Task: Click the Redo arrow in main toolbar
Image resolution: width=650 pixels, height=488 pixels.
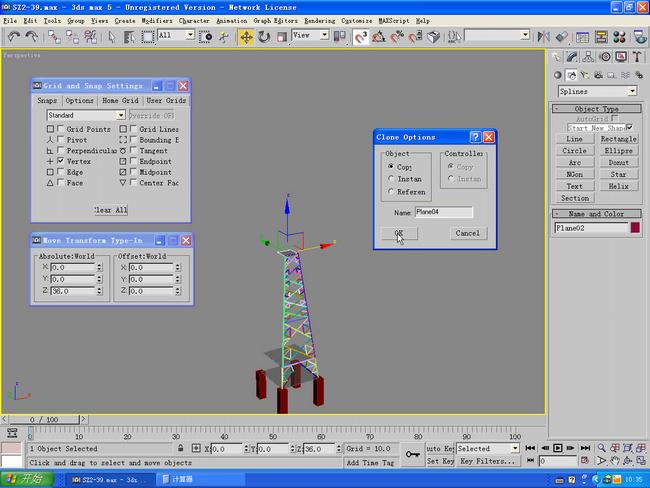Action: 32,37
